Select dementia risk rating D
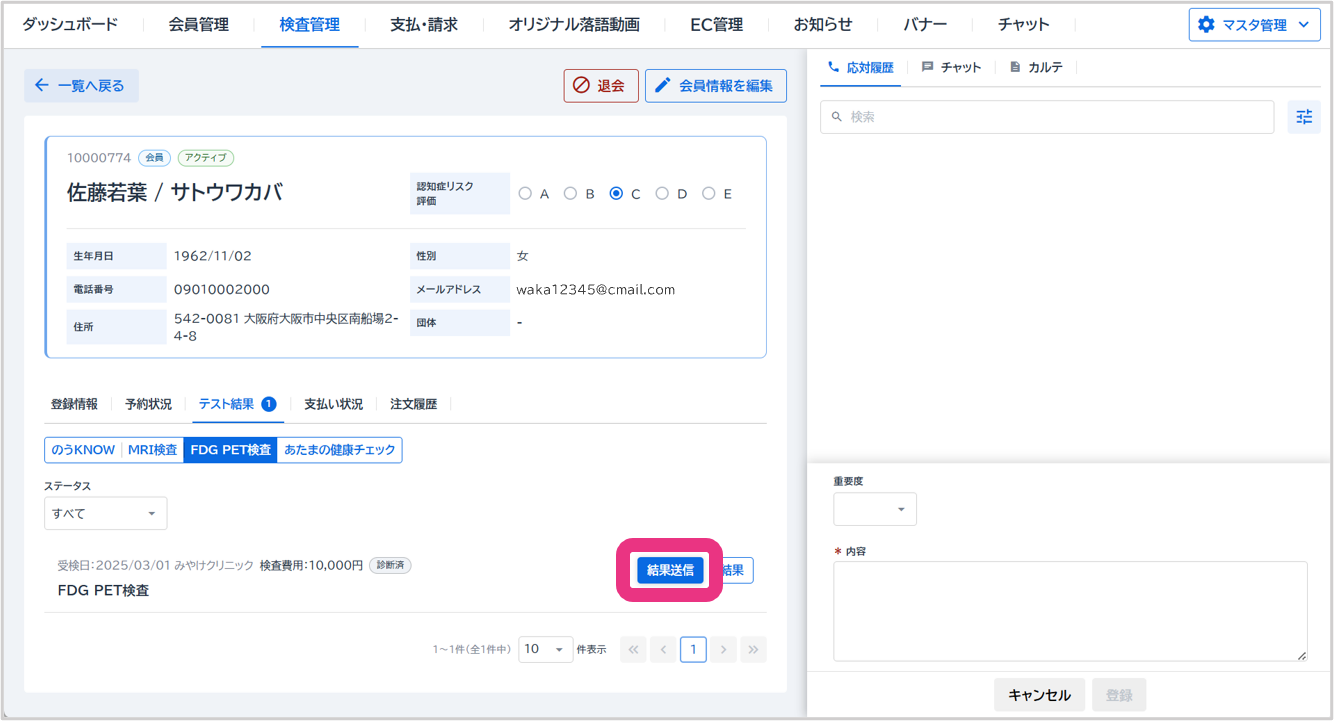 click(662, 194)
